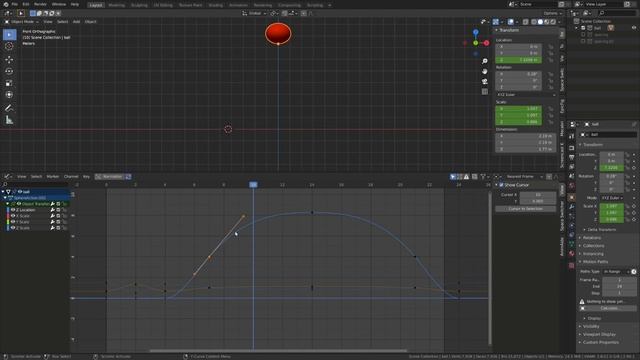Toggle visibility eye of Z Scale channel
Screen dimensions: 640x360
point(13,228)
